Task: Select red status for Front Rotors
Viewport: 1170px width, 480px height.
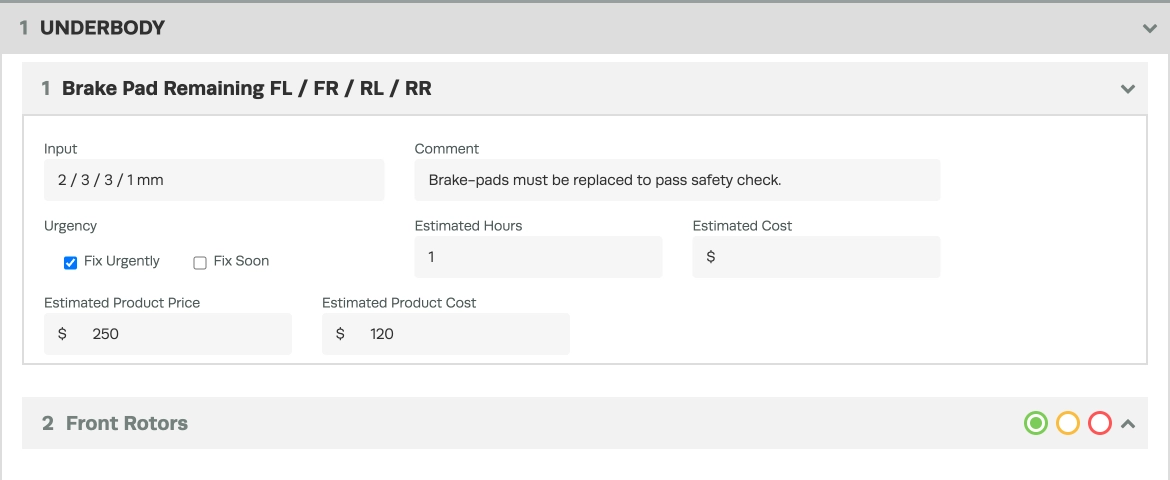Action: [x=1100, y=423]
